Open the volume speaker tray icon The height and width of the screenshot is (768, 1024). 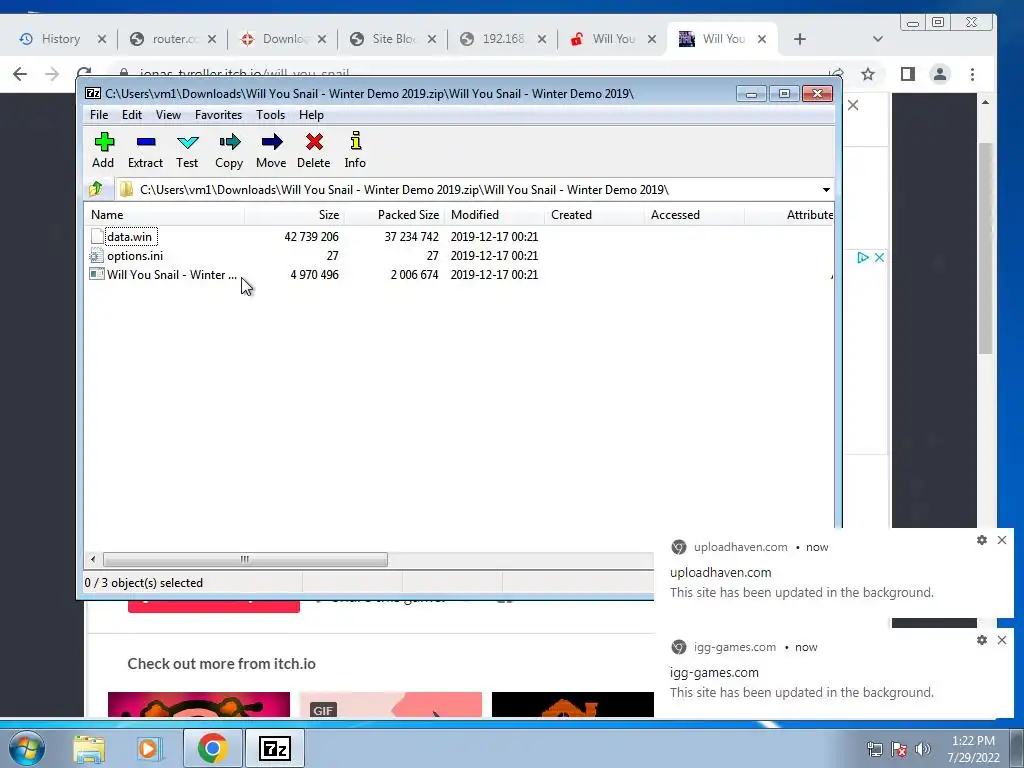[x=922, y=749]
